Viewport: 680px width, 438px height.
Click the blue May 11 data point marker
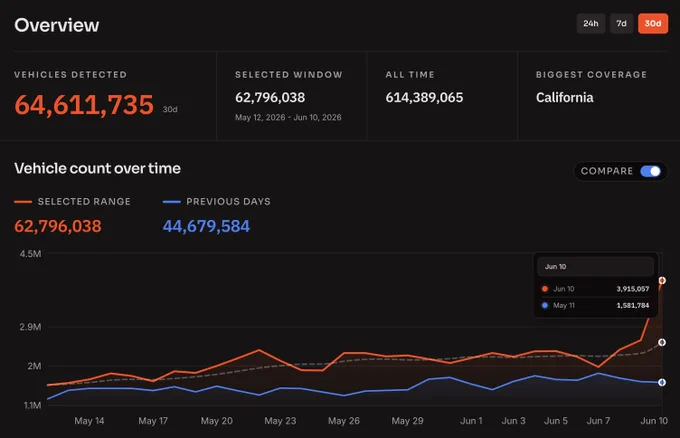pos(662,382)
